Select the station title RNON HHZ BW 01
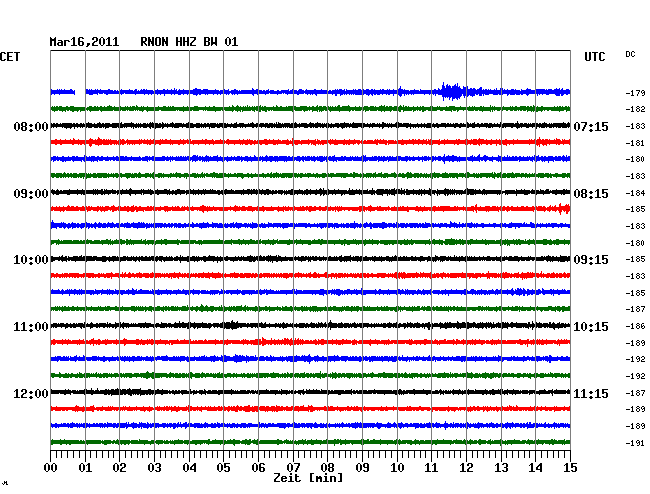 (189, 42)
